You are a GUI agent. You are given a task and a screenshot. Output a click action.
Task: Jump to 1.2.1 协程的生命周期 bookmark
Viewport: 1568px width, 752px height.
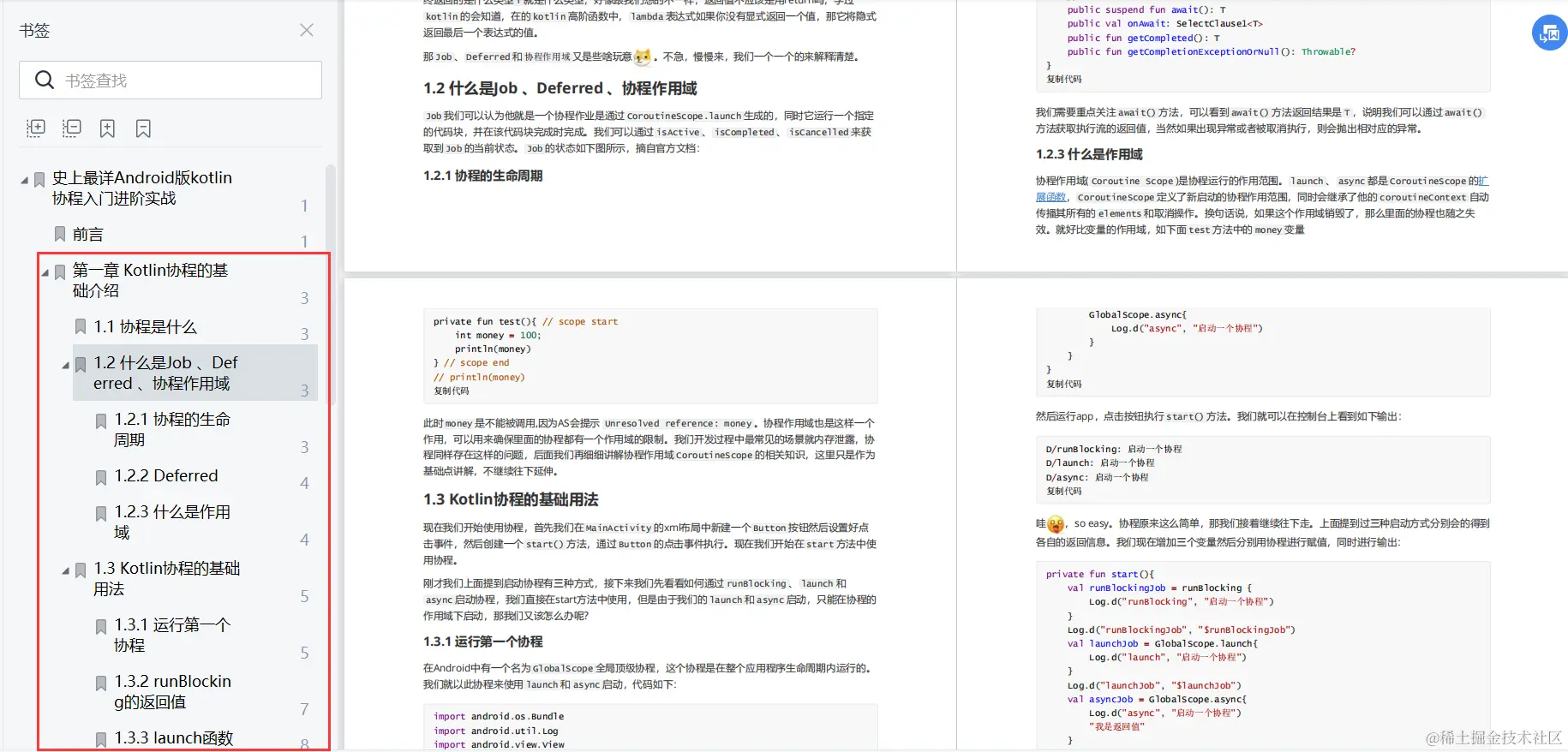(x=172, y=429)
